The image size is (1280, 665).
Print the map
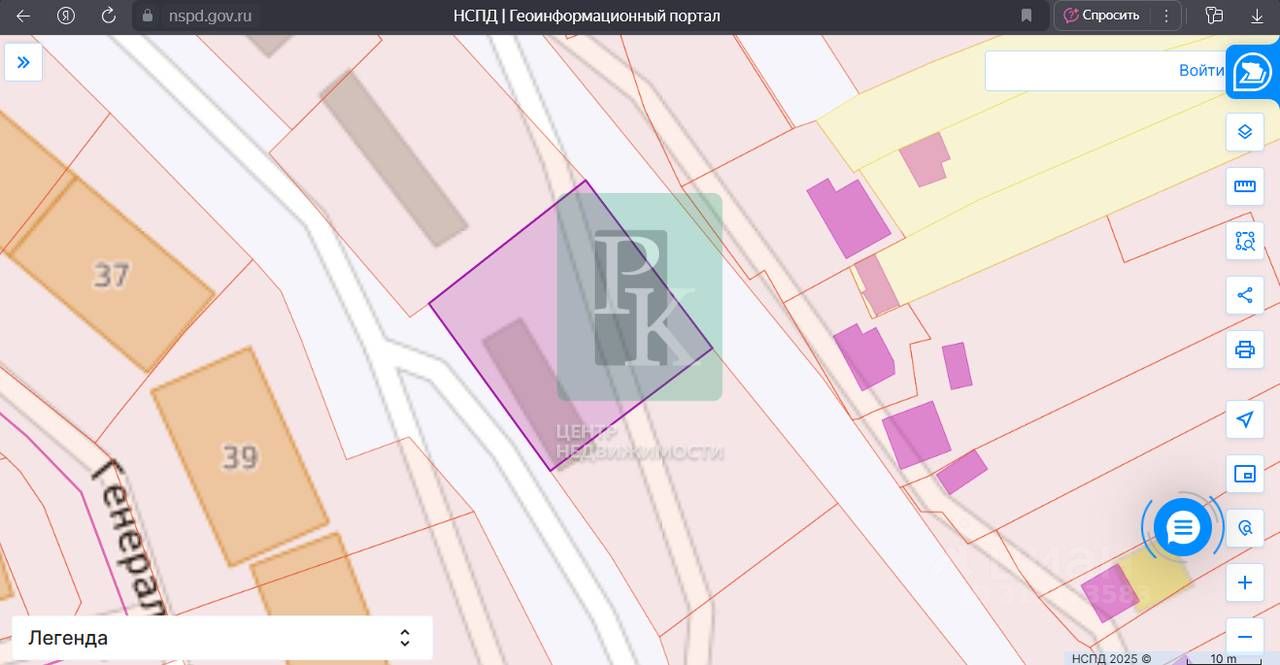1245,350
